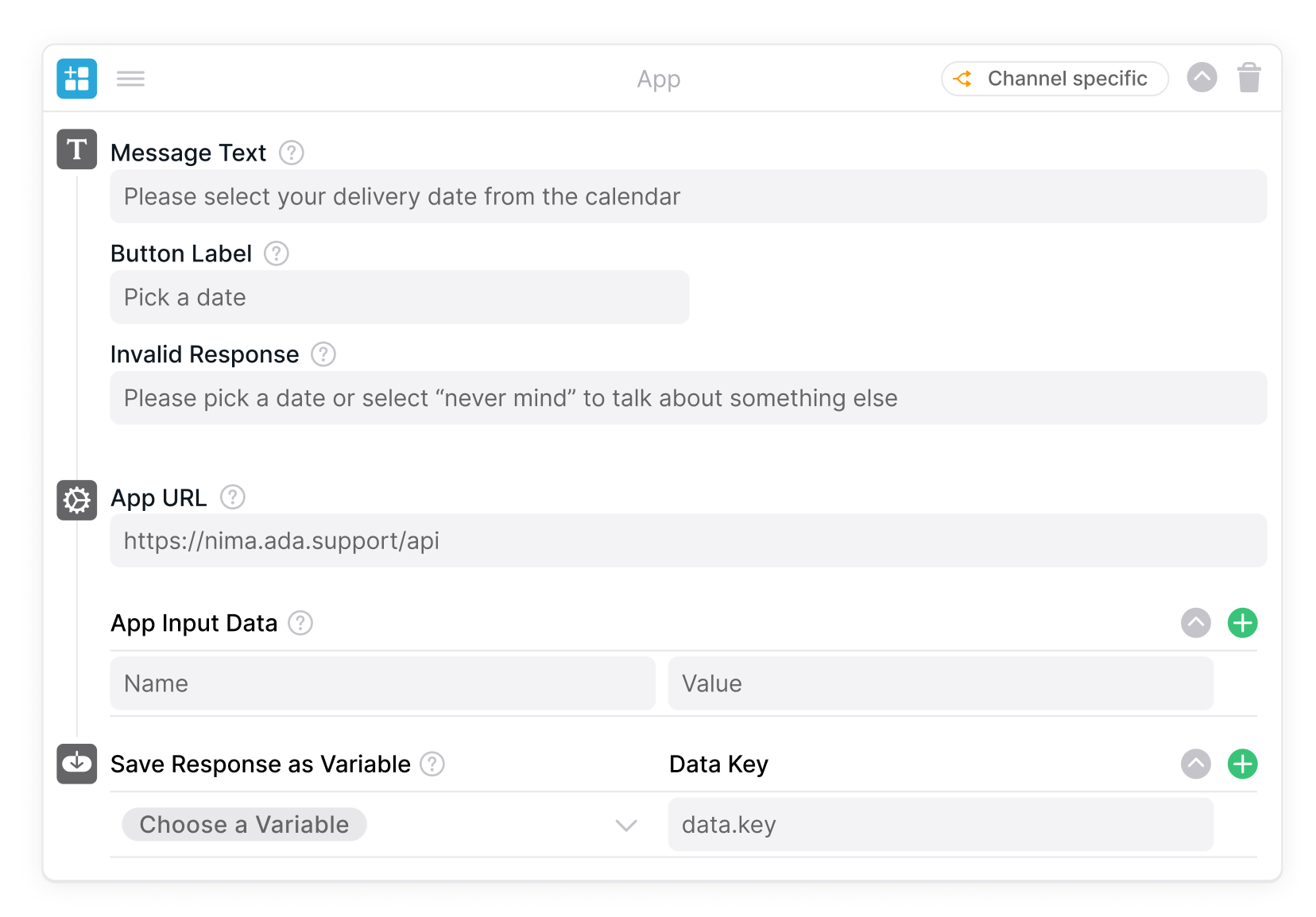Collapse the Save Response as Variable section
Image resolution: width=1316 pixels, height=917 pixels.
[x=1195, y=764]
